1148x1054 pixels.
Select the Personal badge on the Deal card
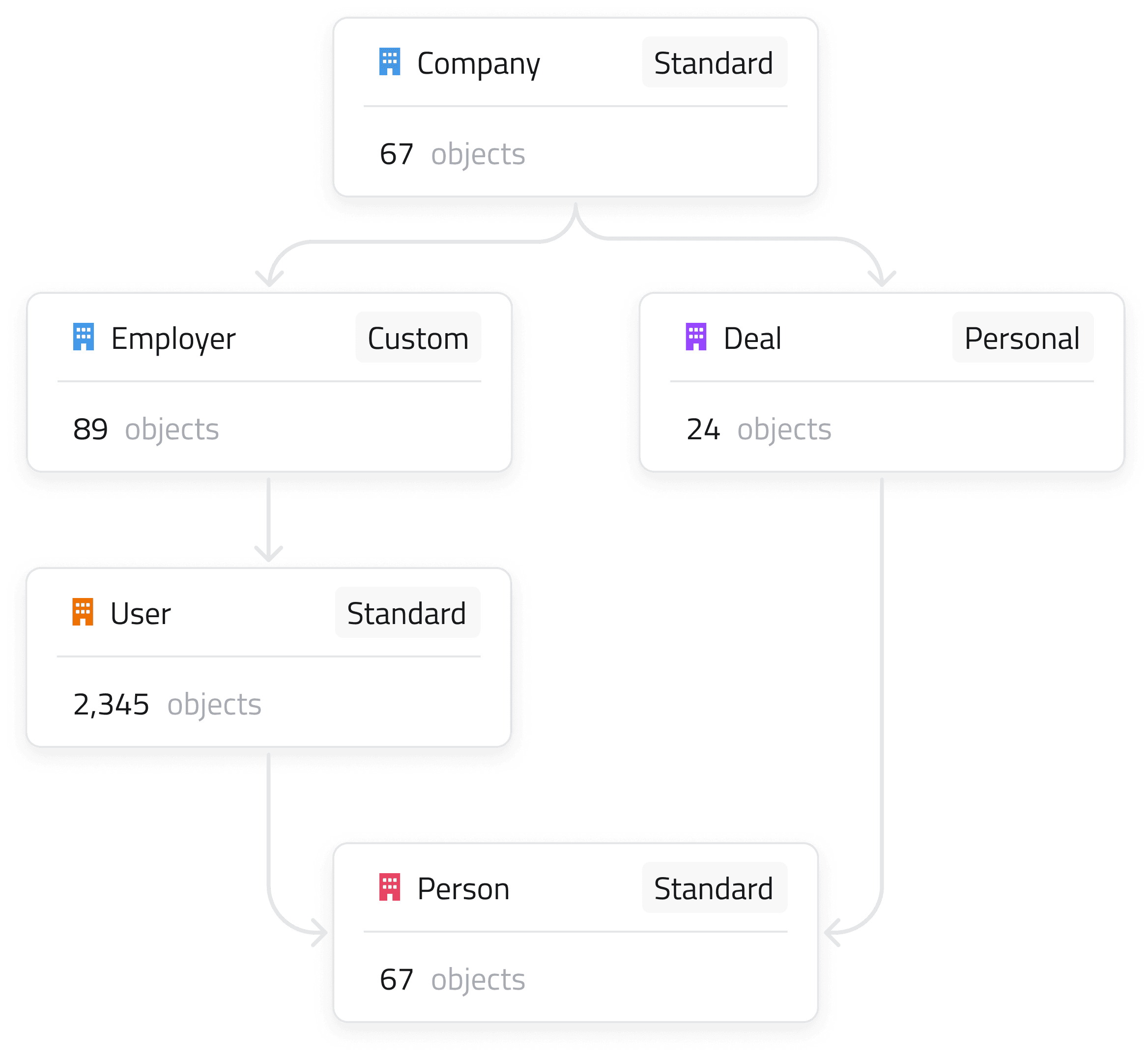coord(1022,338)
